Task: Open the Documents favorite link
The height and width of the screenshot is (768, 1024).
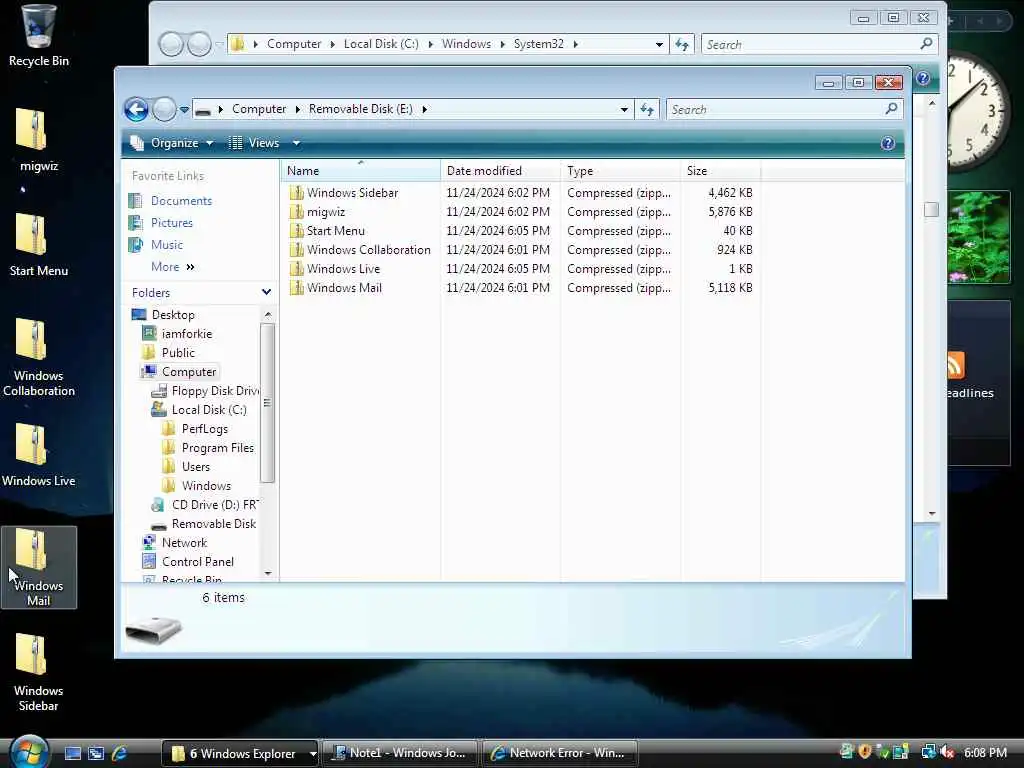Action: coord(181,200)
